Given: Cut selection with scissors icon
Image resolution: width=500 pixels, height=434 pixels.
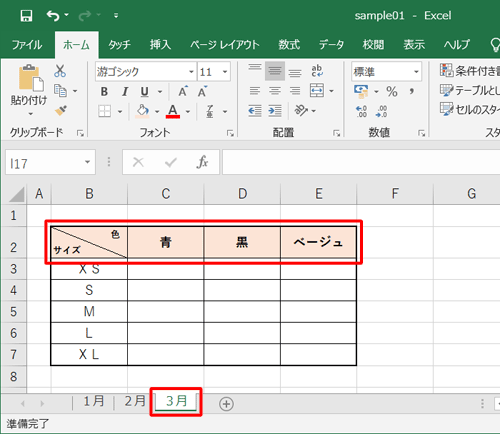Looking at the screenshot, I should point(60,71).
